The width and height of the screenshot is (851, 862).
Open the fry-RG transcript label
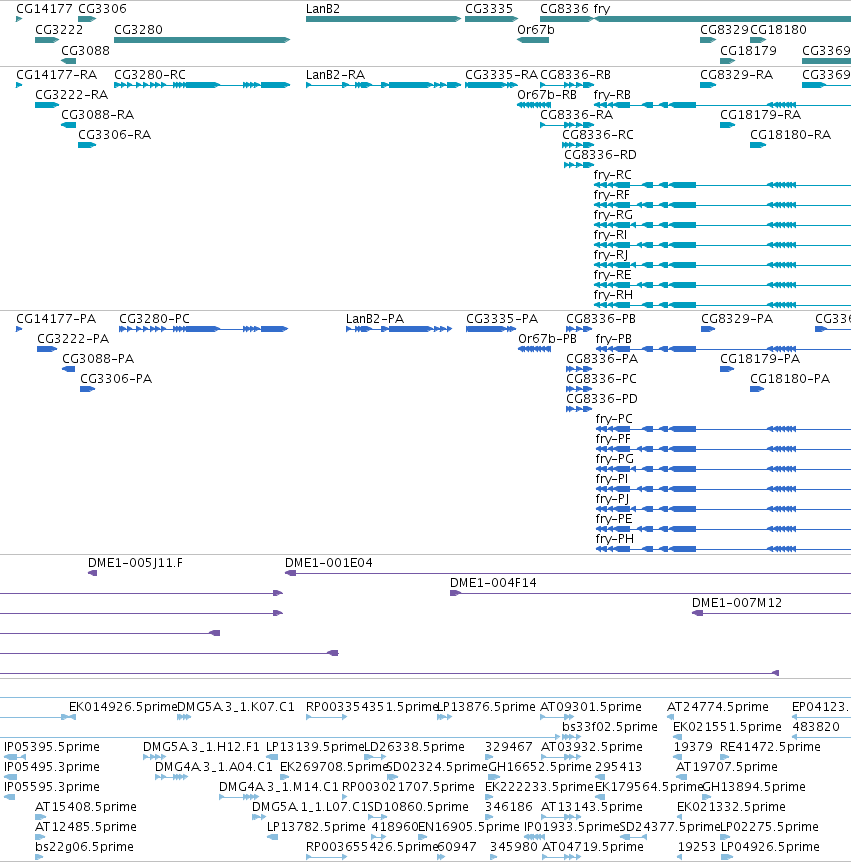pos(613,214)
